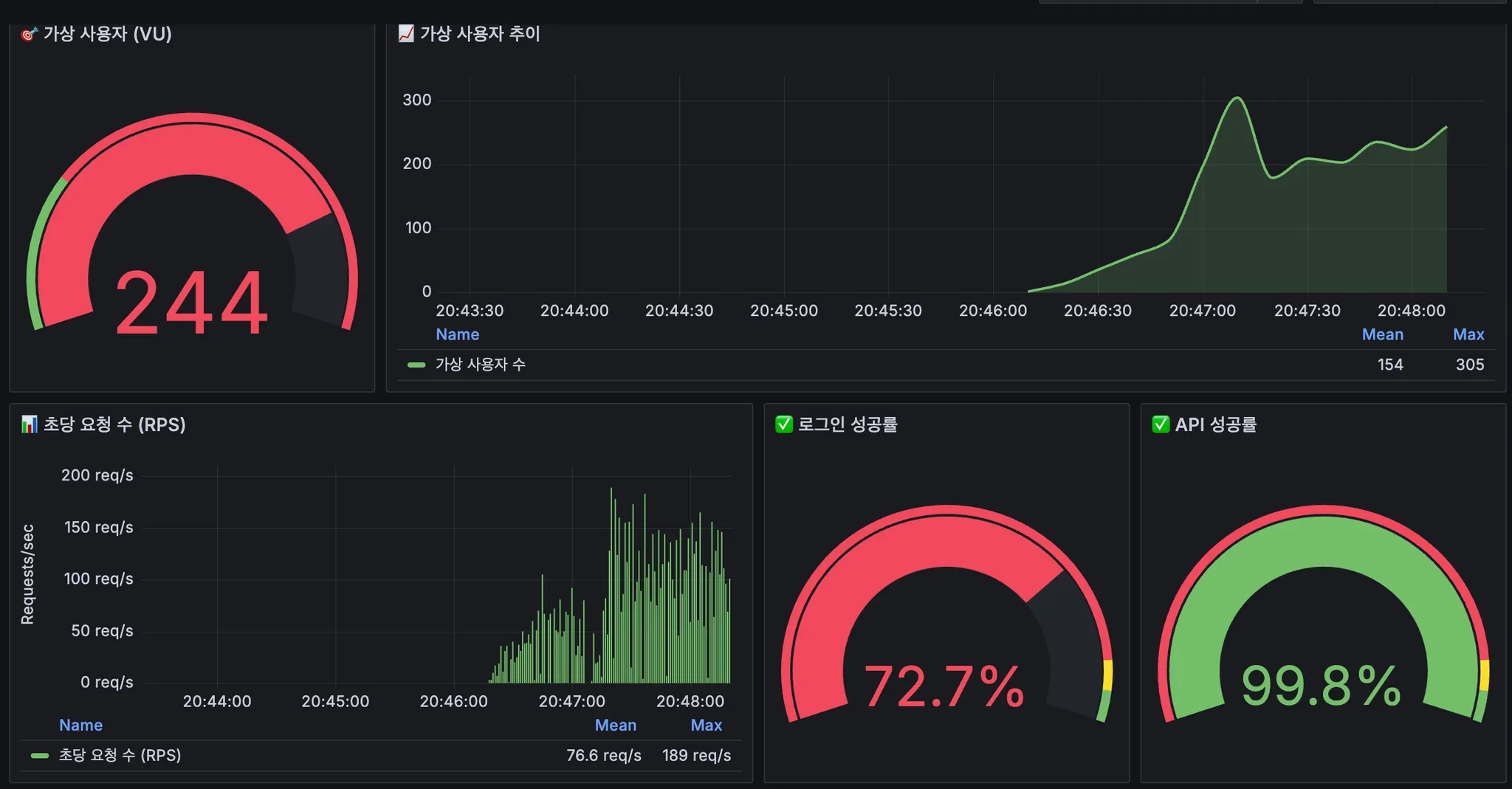This screenshot has height=789, width=1512.
Task: Open the API 성공률 panel title
Action: pyautogui.click(x=1216, y=424)
